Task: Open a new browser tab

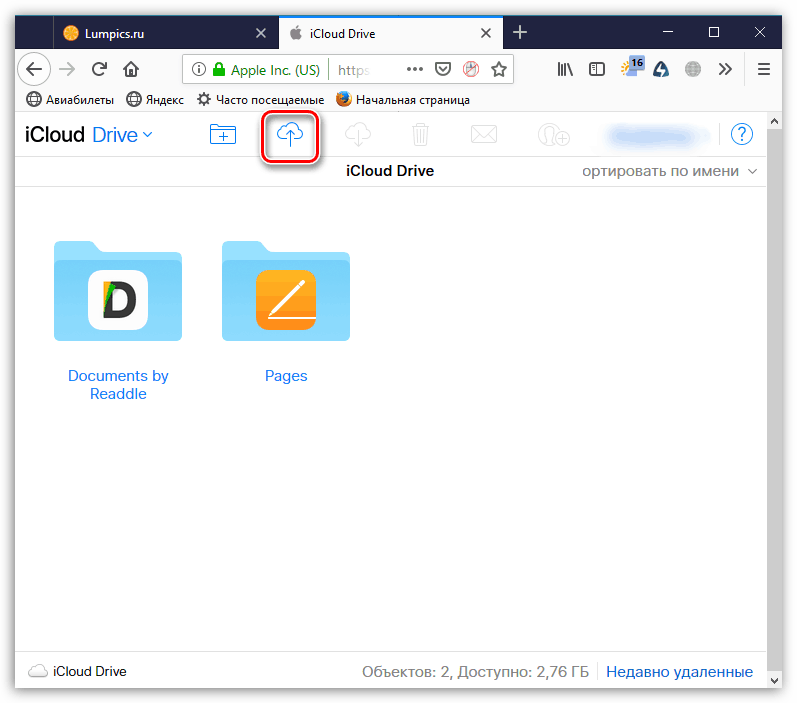Action: tap(519, 33)
